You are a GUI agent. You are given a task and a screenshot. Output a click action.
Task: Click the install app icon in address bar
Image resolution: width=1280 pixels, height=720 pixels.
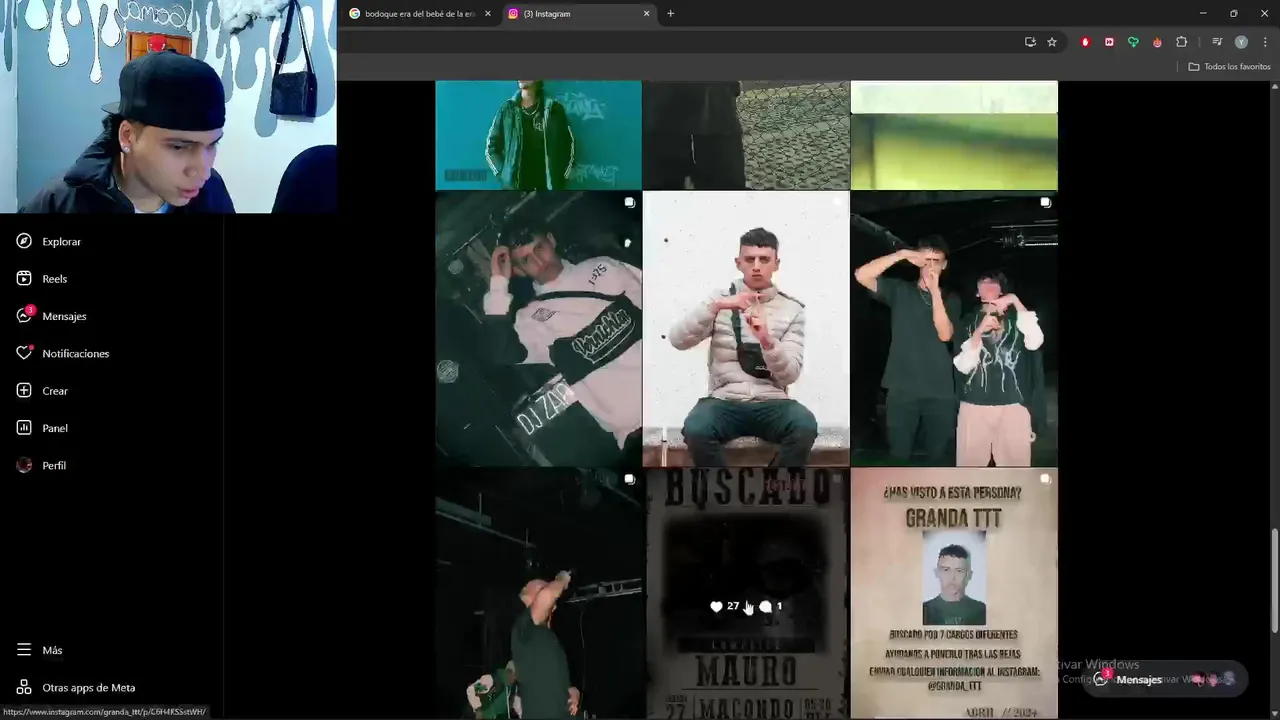pos(1030,42)
